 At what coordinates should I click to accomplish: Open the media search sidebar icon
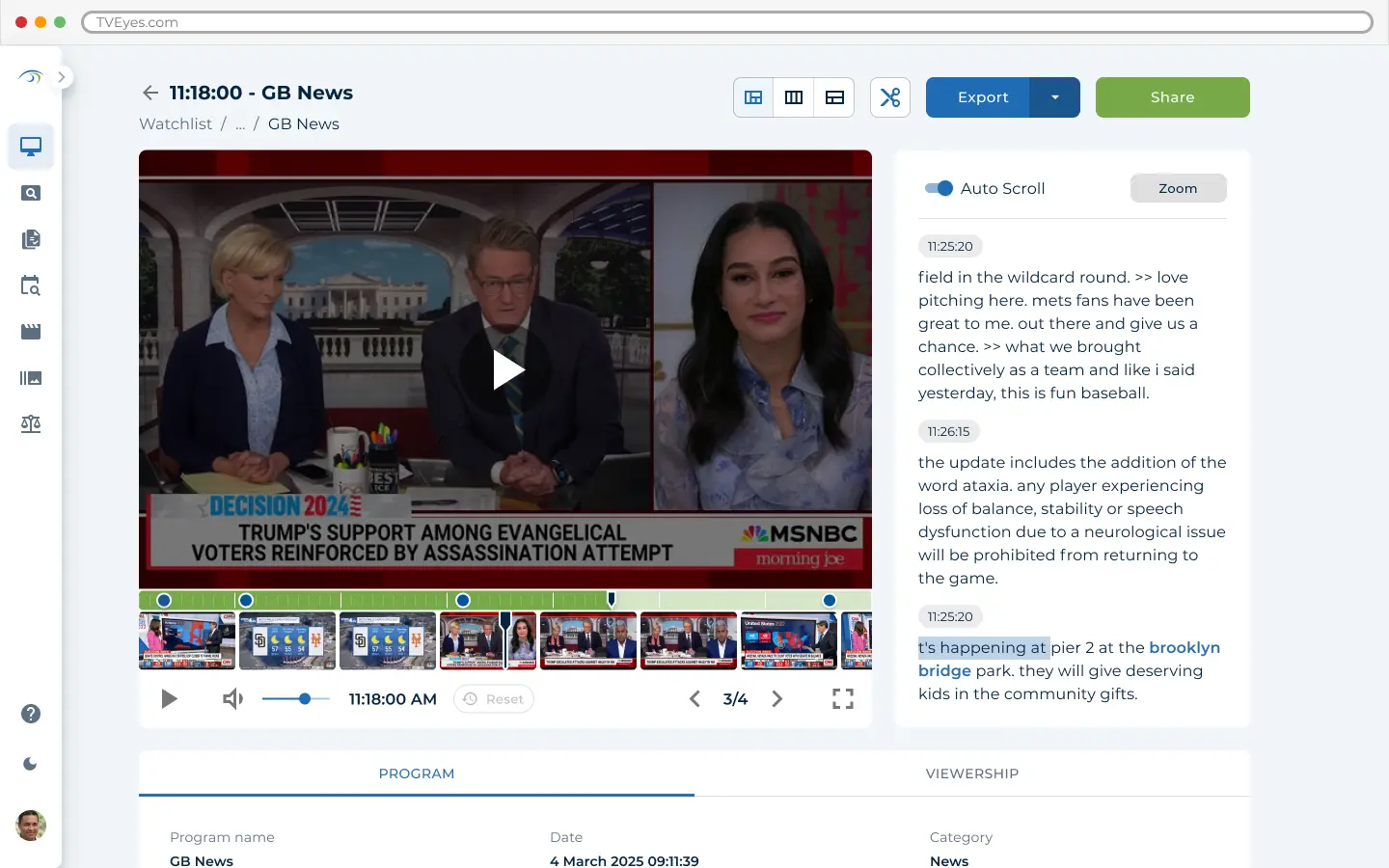[31, 193]
